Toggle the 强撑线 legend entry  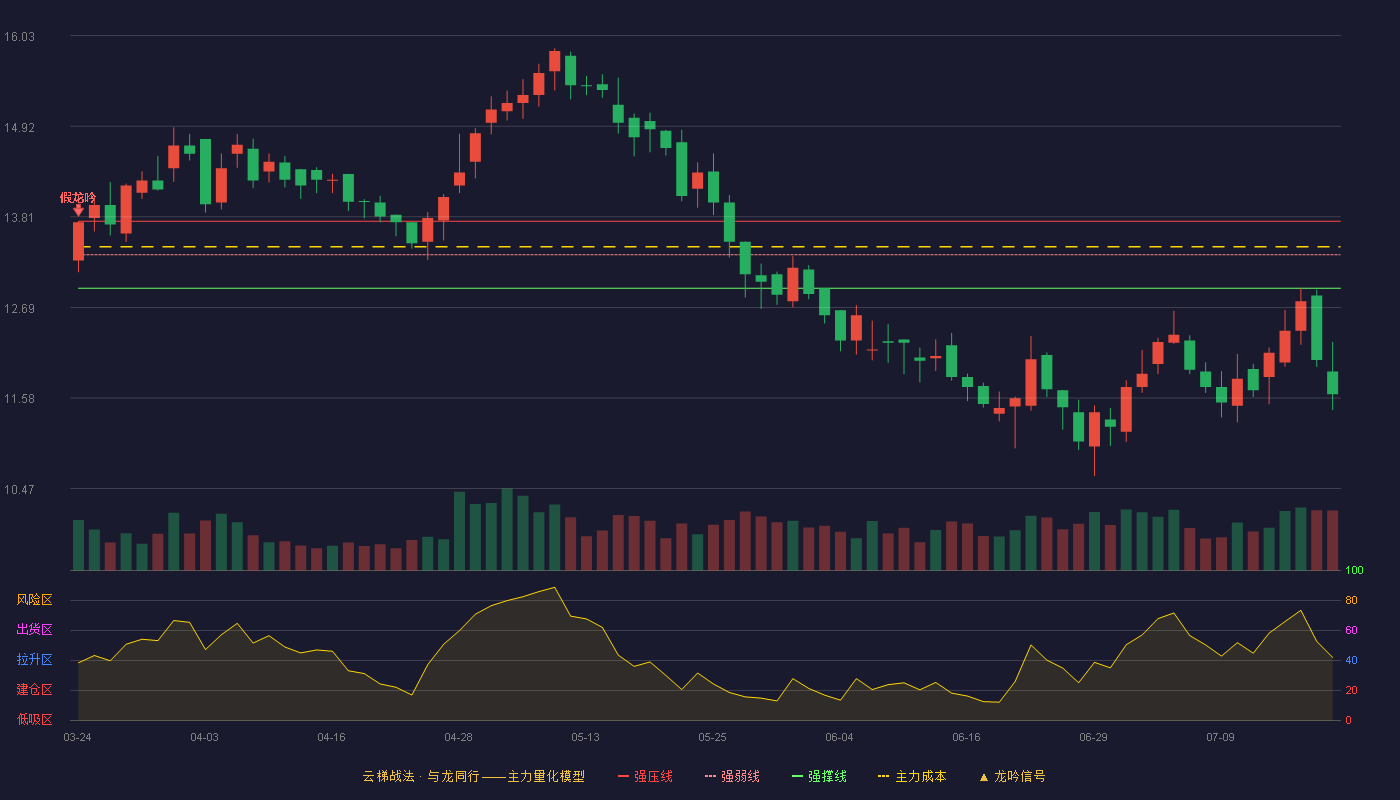(x=819, y=776)
